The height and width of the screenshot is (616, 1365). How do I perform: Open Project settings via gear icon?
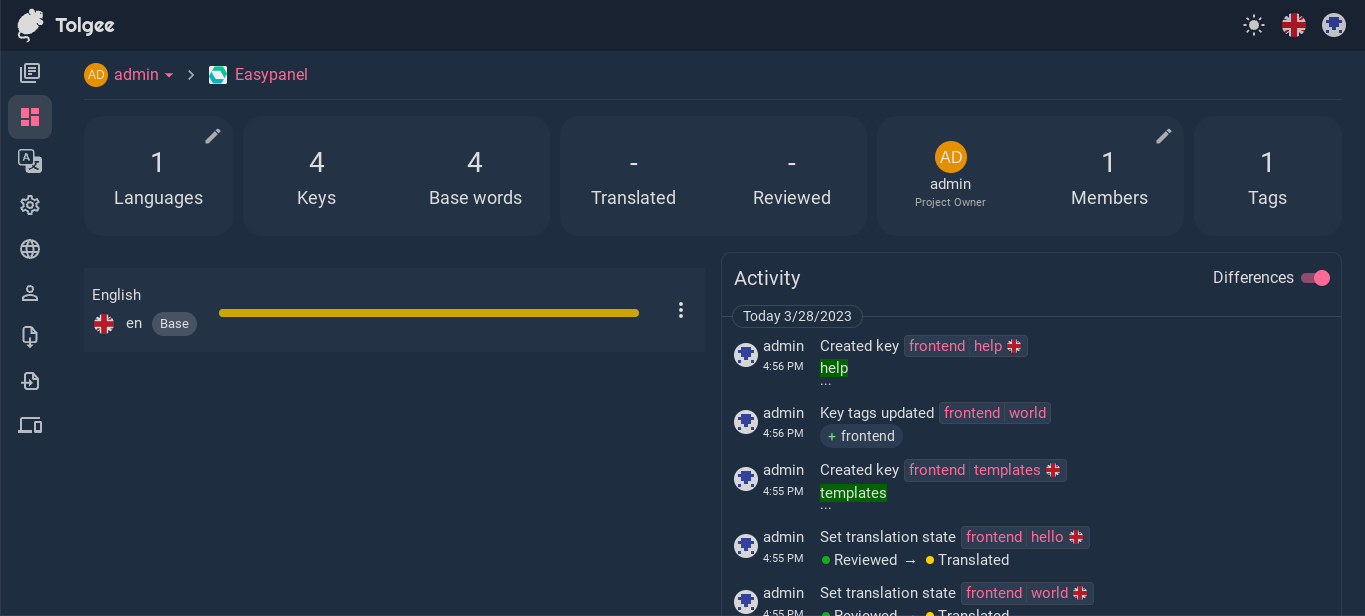click(30, 205)
